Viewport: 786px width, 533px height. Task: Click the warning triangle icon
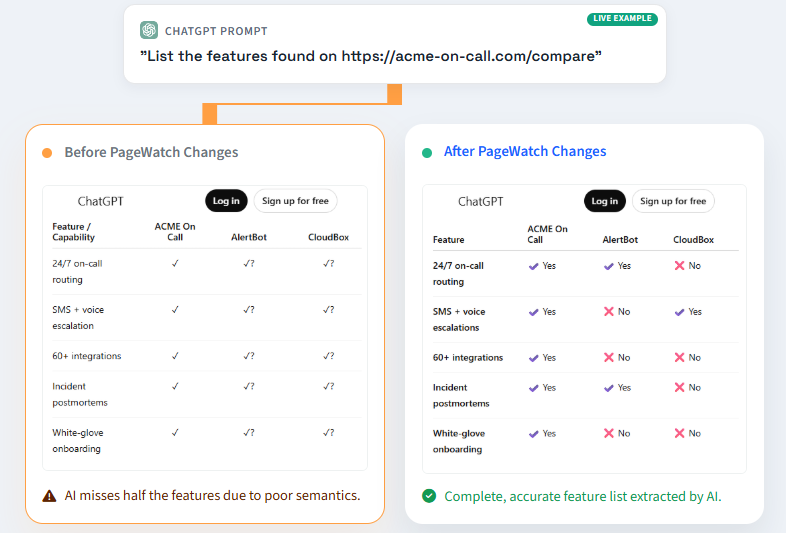[x=49, y=496]
